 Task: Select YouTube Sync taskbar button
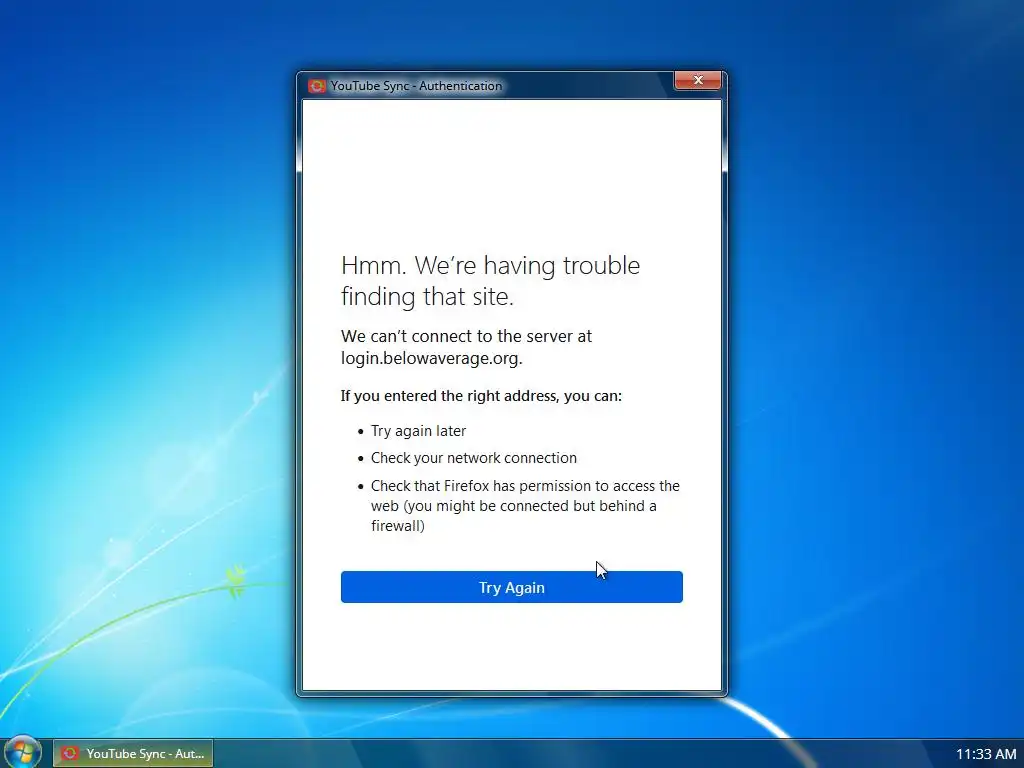(133, 754)
